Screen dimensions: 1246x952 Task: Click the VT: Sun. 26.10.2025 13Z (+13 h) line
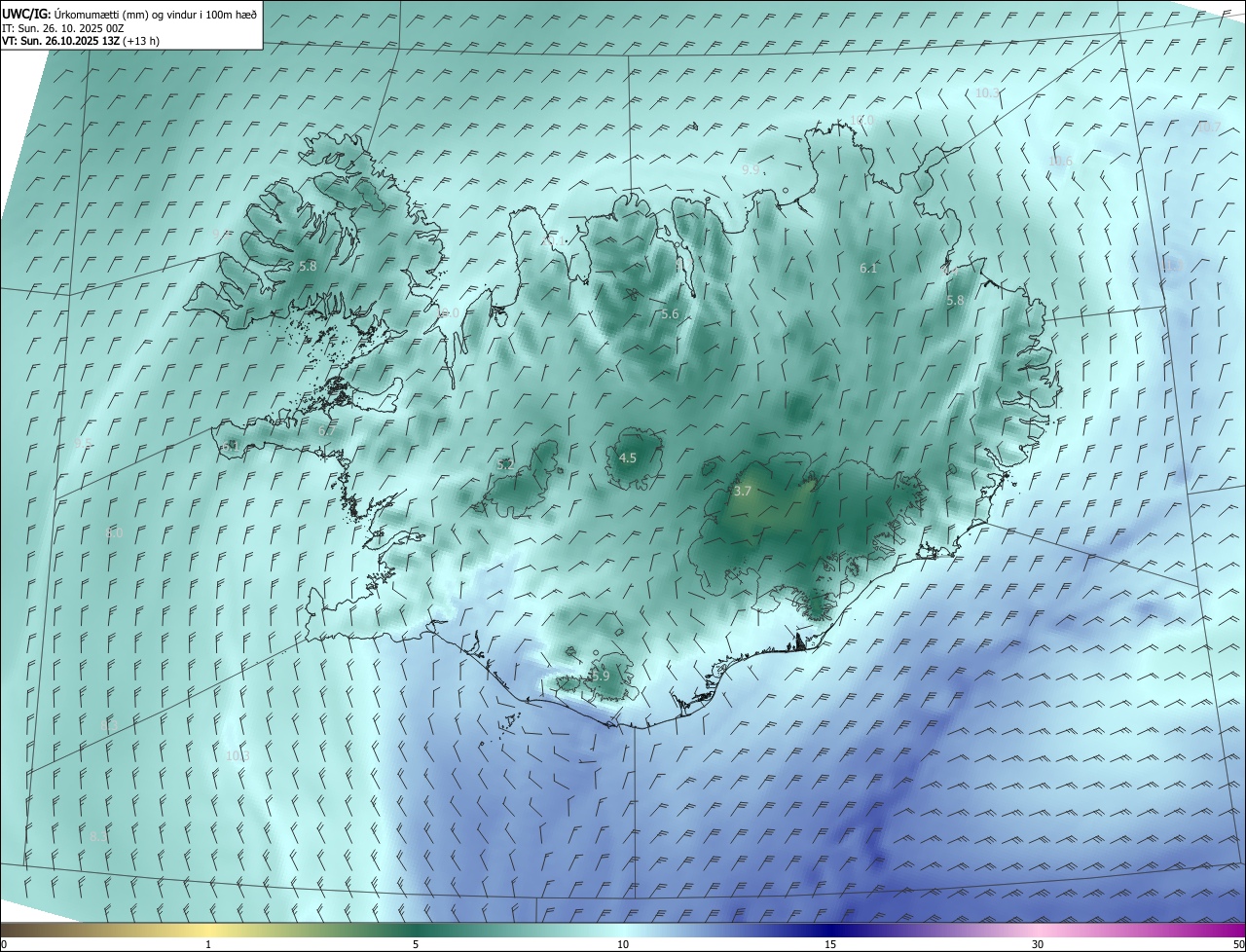pyautogui.click(x=81, y=41)
